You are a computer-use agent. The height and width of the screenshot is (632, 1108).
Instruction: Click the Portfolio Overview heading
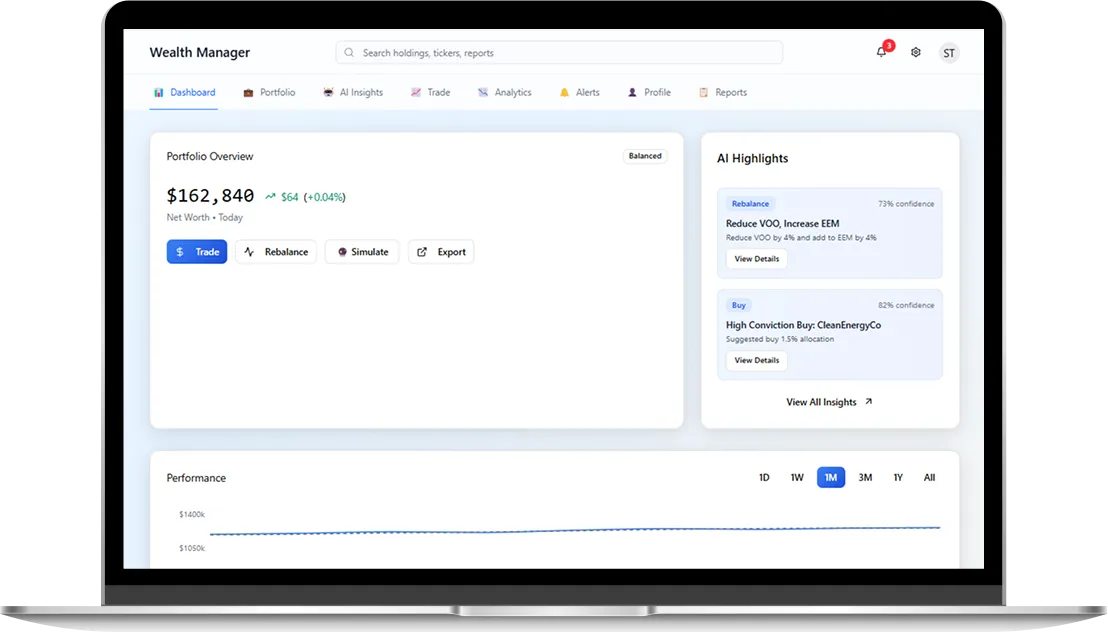(x=210, y=156)
